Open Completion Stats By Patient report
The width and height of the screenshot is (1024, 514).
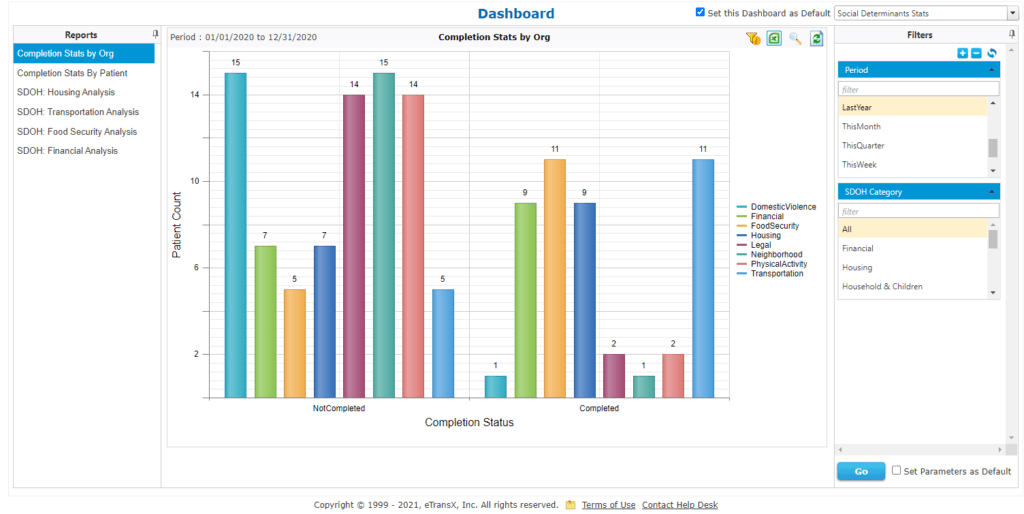(72, 73)
